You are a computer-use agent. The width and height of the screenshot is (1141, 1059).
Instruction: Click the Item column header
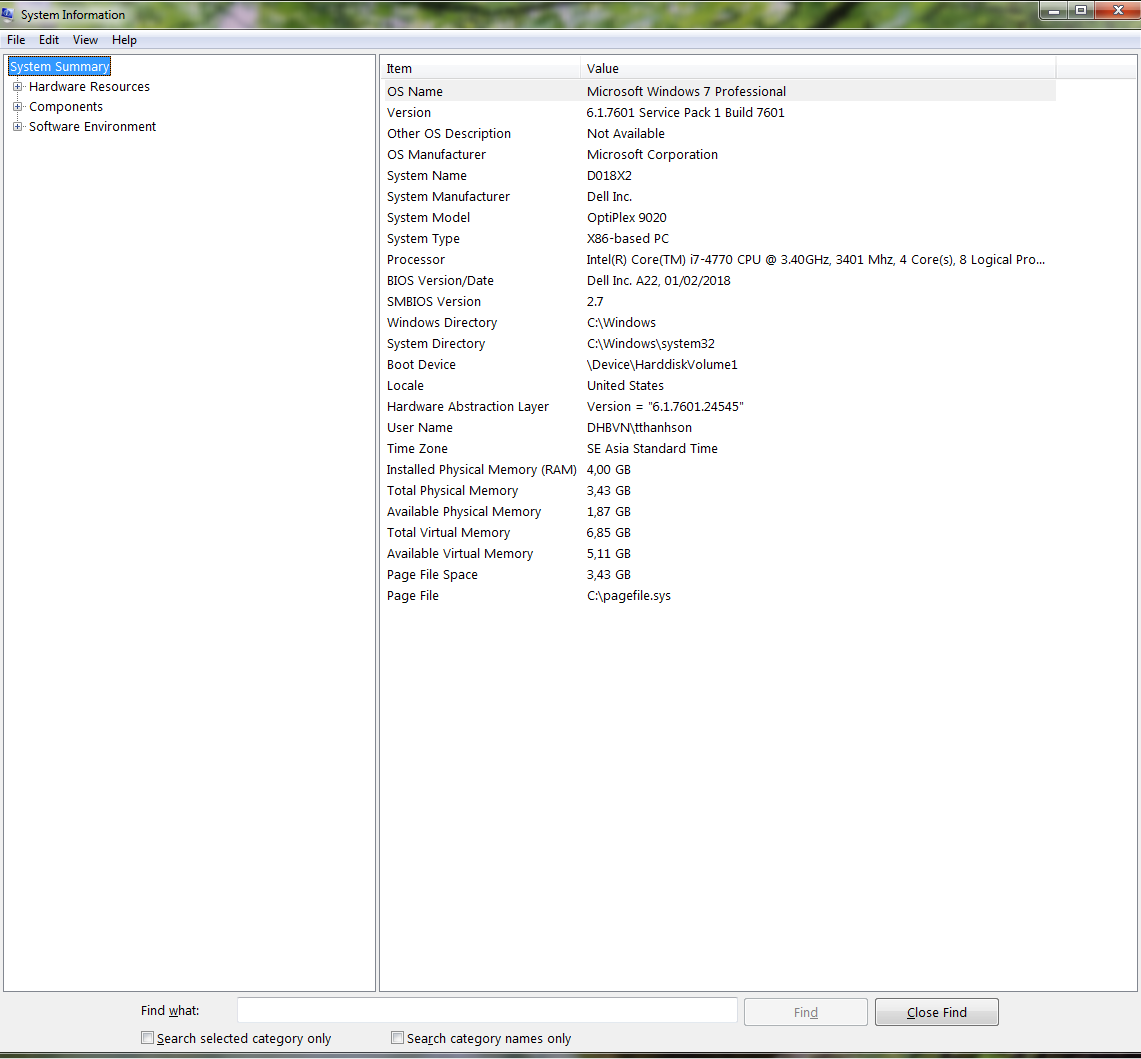[480, 68]
